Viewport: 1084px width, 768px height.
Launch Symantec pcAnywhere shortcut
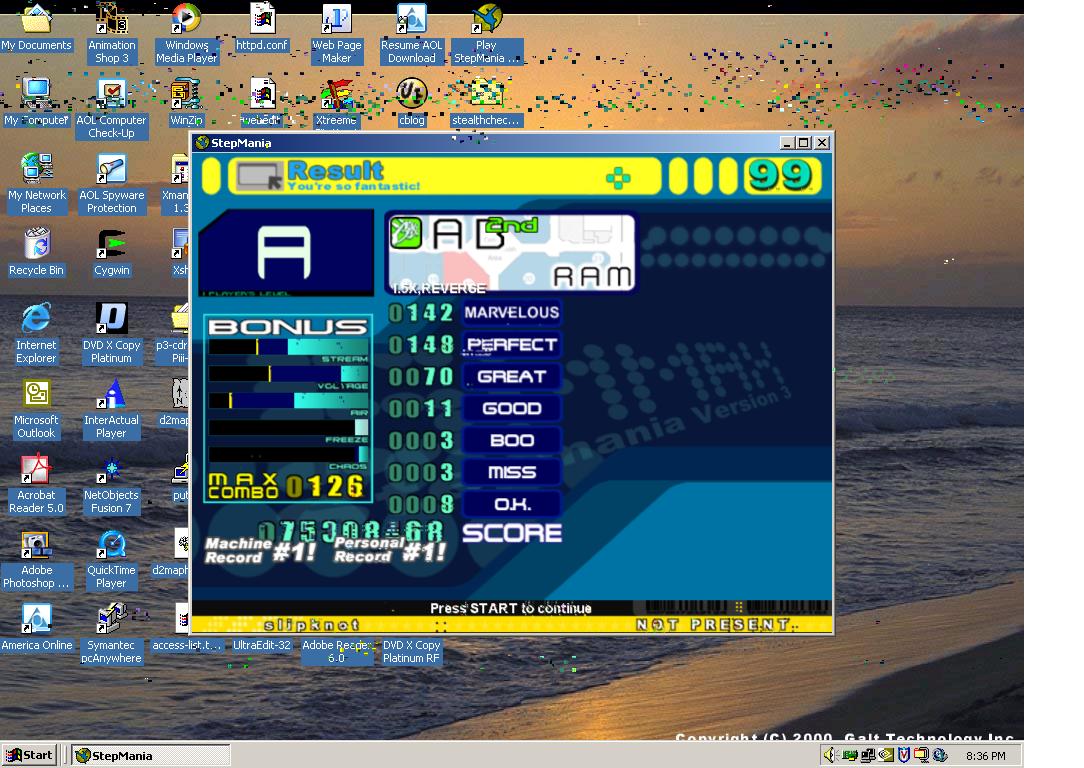click(x=111, y=633)
